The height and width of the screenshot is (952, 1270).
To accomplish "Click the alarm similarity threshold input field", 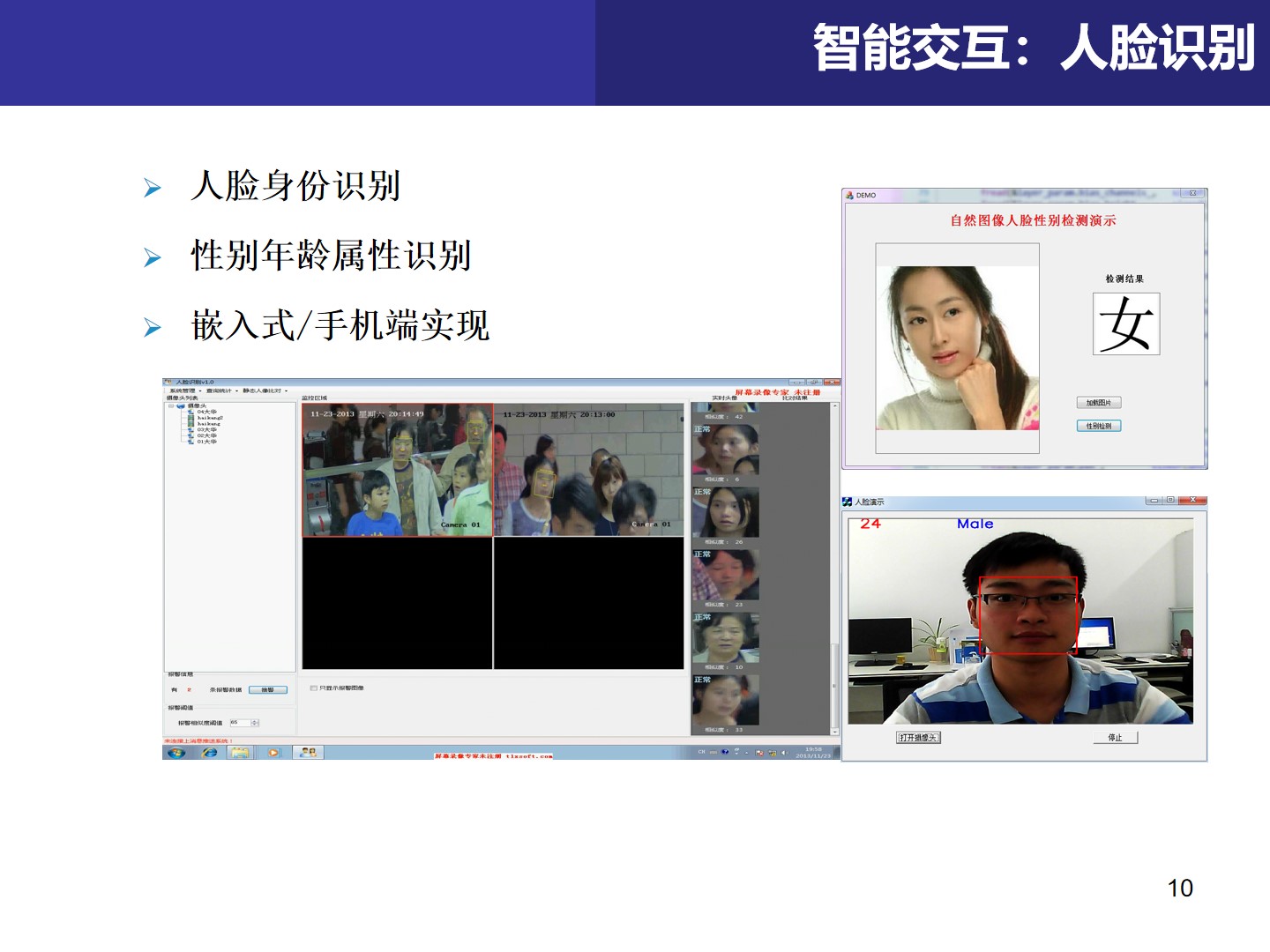I will [x=240, y=723].
